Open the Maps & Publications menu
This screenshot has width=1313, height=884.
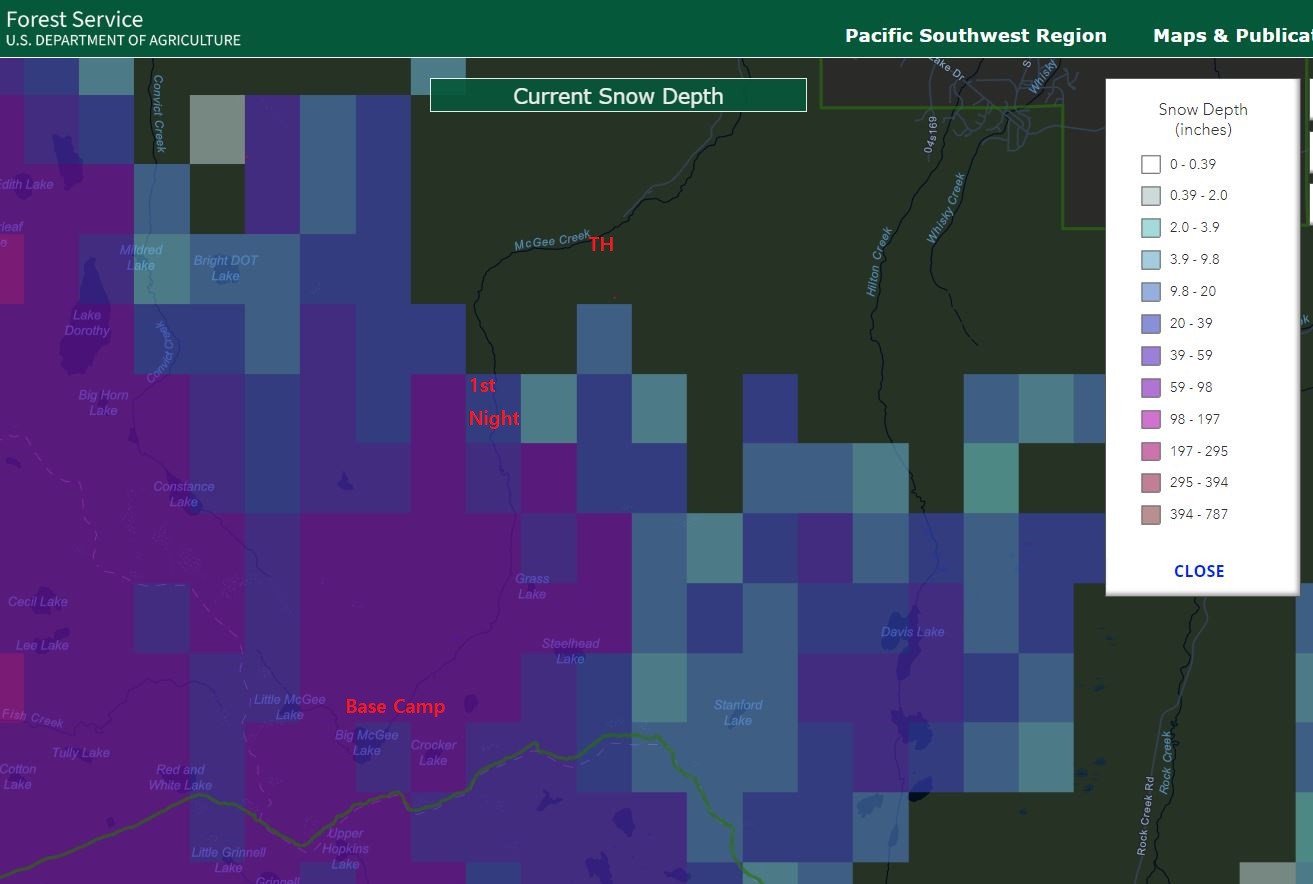(x=1232, y=36)
